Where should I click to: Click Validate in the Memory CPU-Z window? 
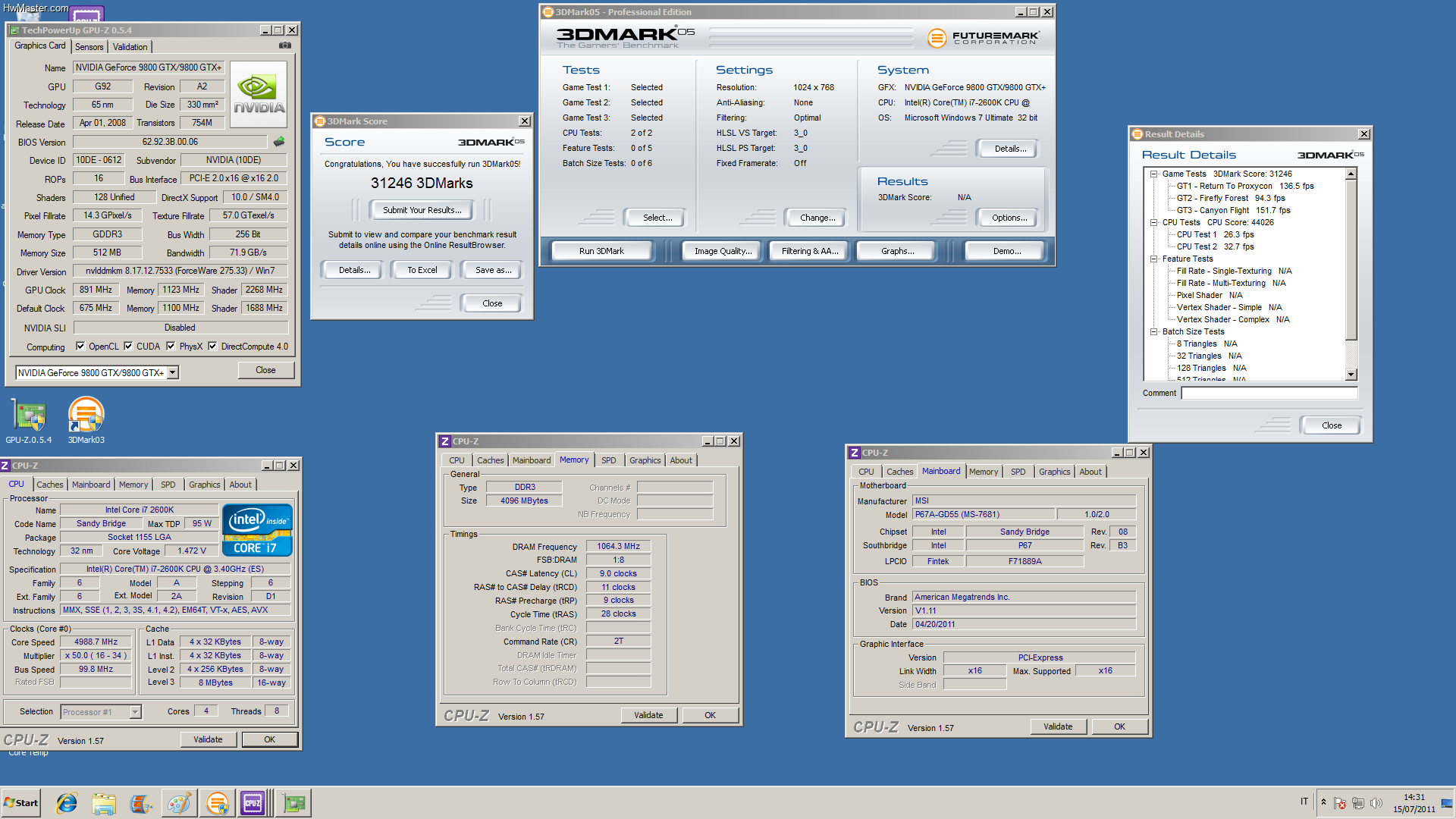648,715
